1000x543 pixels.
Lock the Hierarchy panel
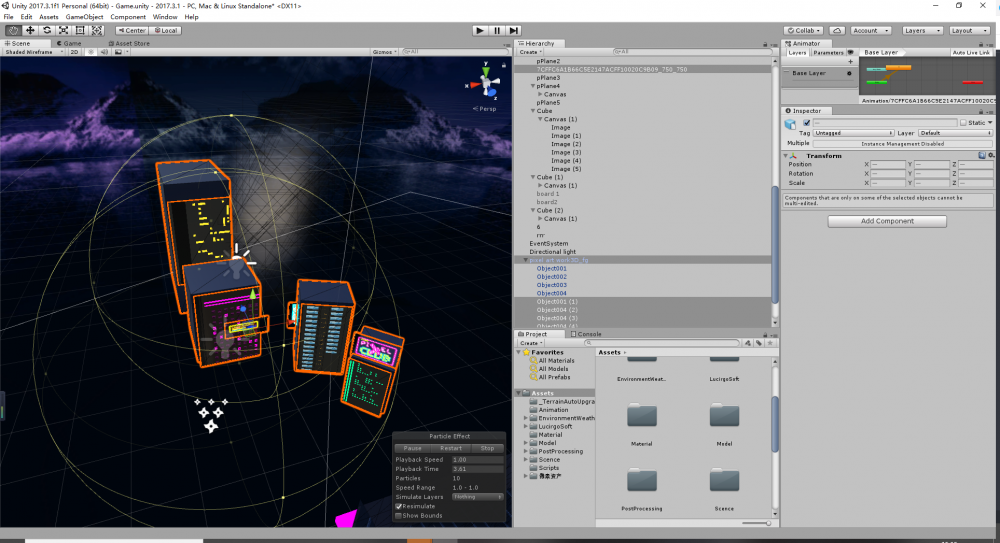(x=765, y=44)
